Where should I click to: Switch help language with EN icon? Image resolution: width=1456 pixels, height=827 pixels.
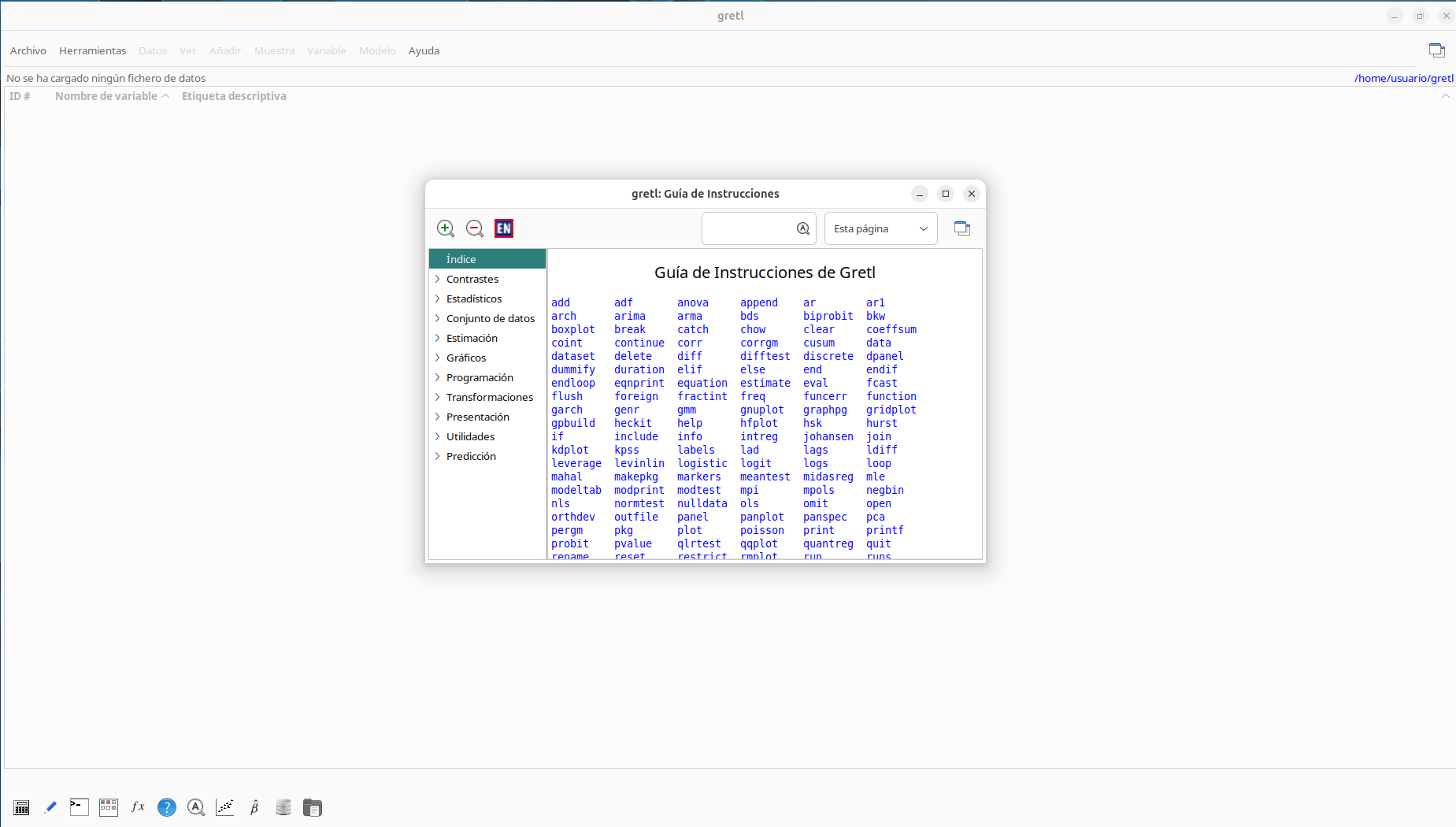pyautogui.click(x=504, y=228)
